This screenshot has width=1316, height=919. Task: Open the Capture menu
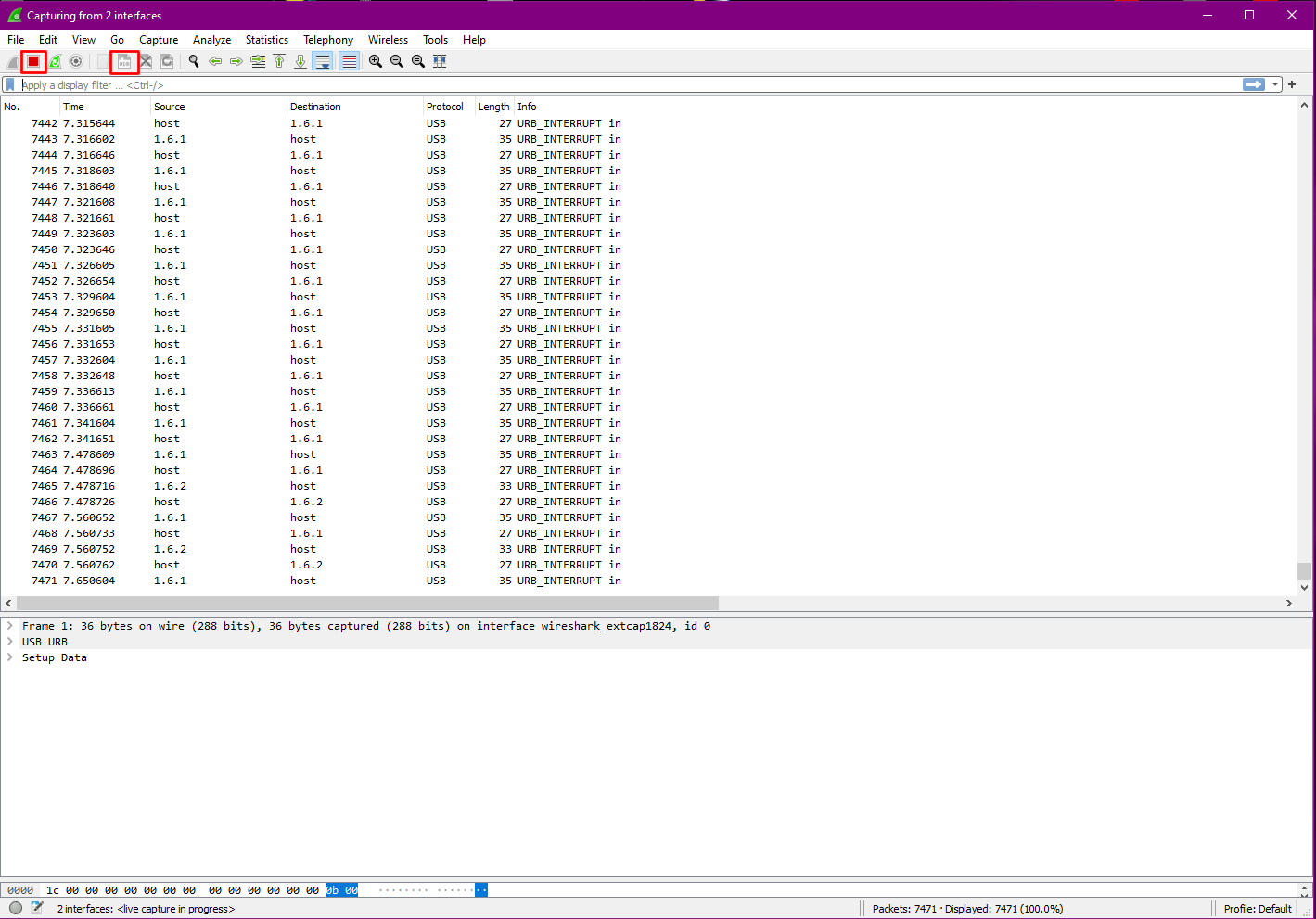(159, 40)
